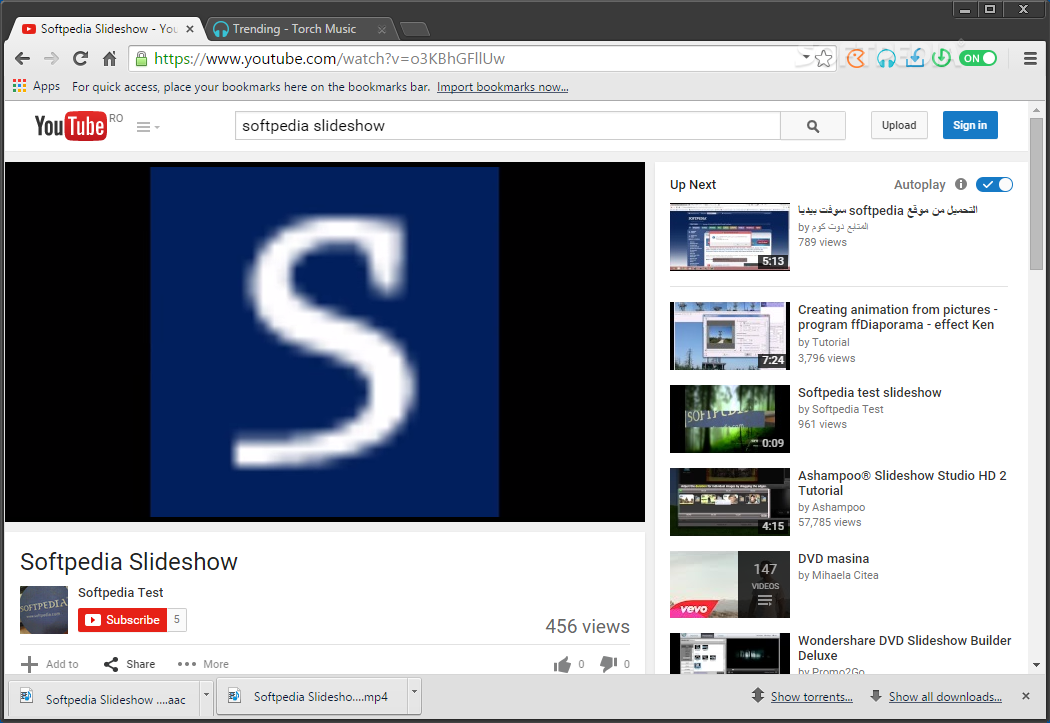The height and width of the screenshot is (723, 1050).
Task: Click the YouTube logo
Action: click(70, 126)
